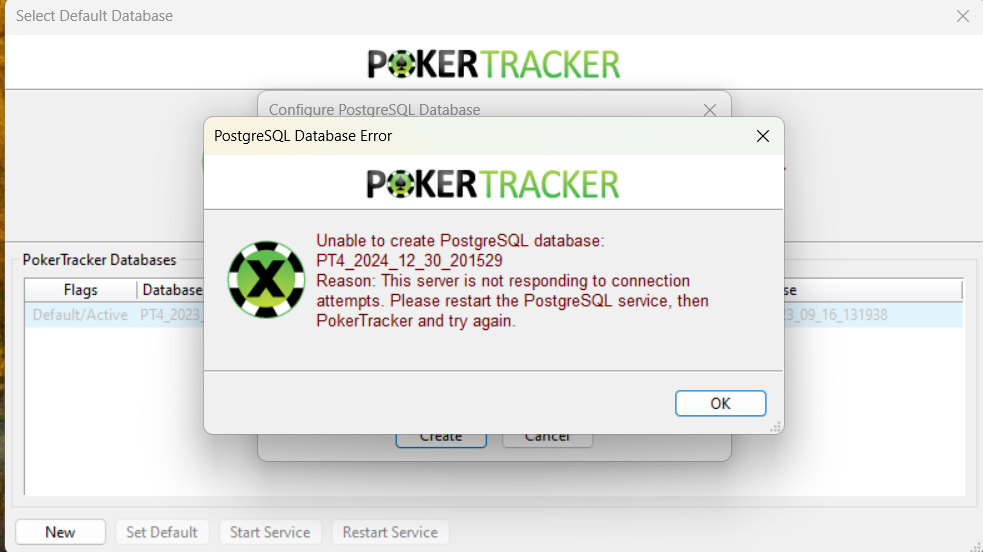Click the red error message text

coord(512,281)
